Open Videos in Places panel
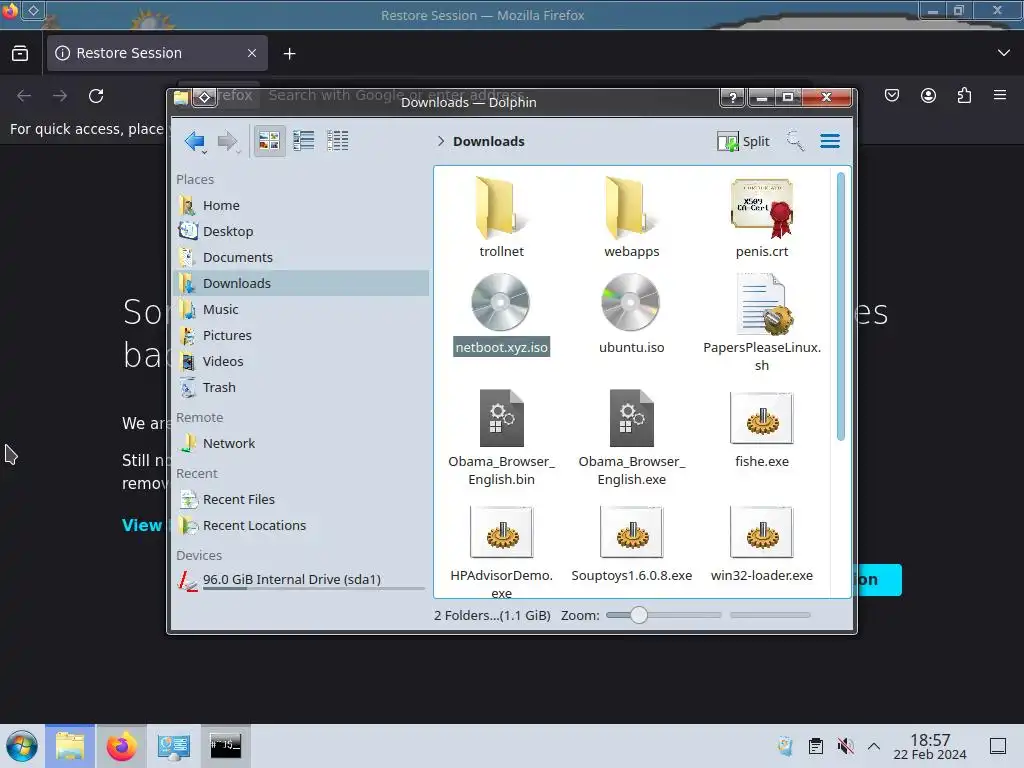This screenshot has height=768, width=1024. point(302,361)
